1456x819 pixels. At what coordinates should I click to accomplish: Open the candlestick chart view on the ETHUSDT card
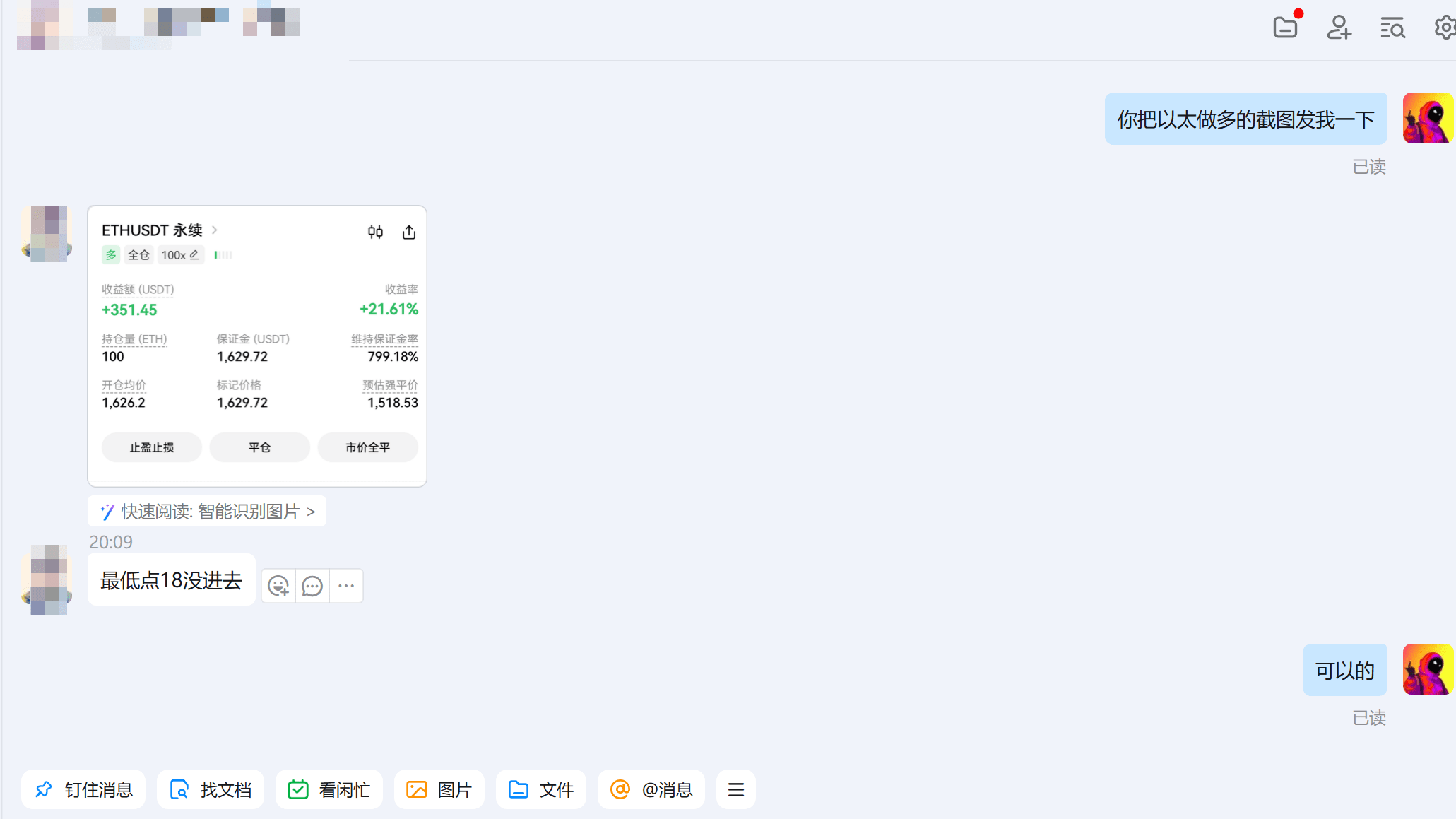(375, 232)
